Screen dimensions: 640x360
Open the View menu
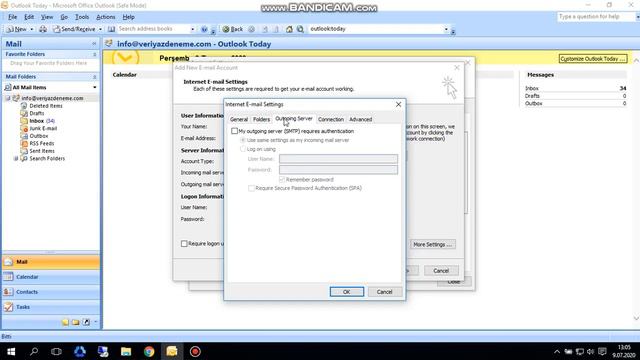(47, 17)
